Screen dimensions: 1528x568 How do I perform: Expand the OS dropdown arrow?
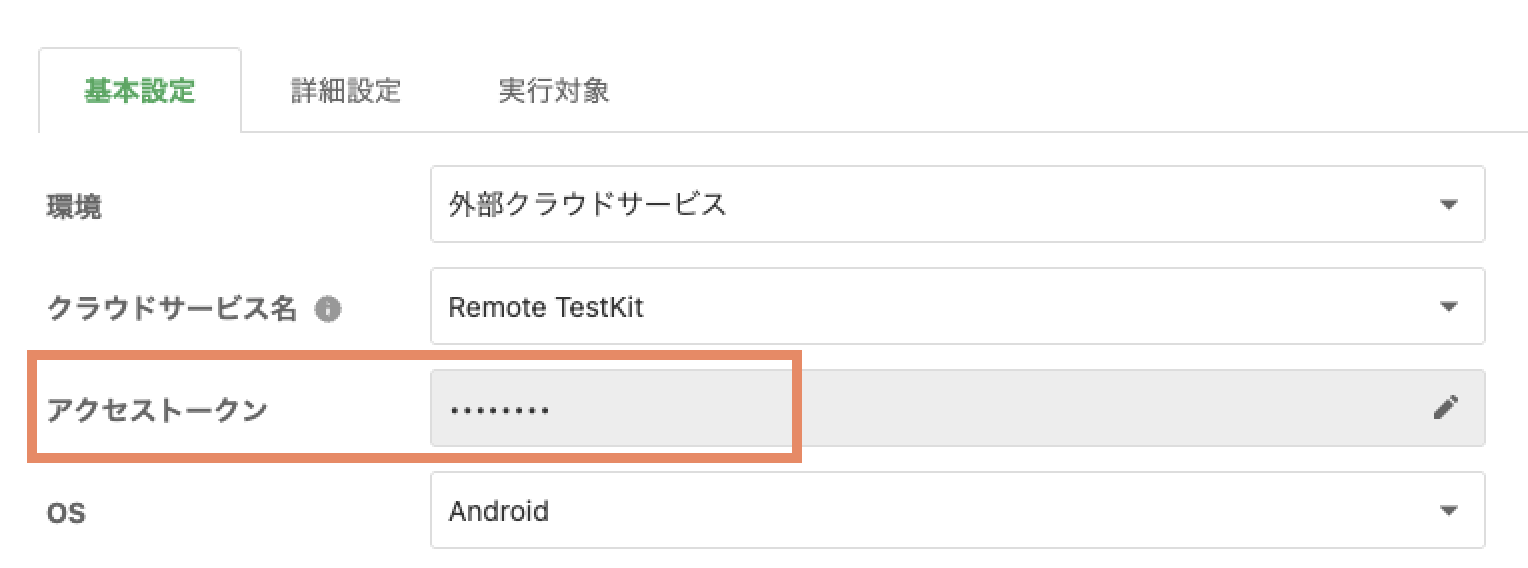coord(1448,511)
